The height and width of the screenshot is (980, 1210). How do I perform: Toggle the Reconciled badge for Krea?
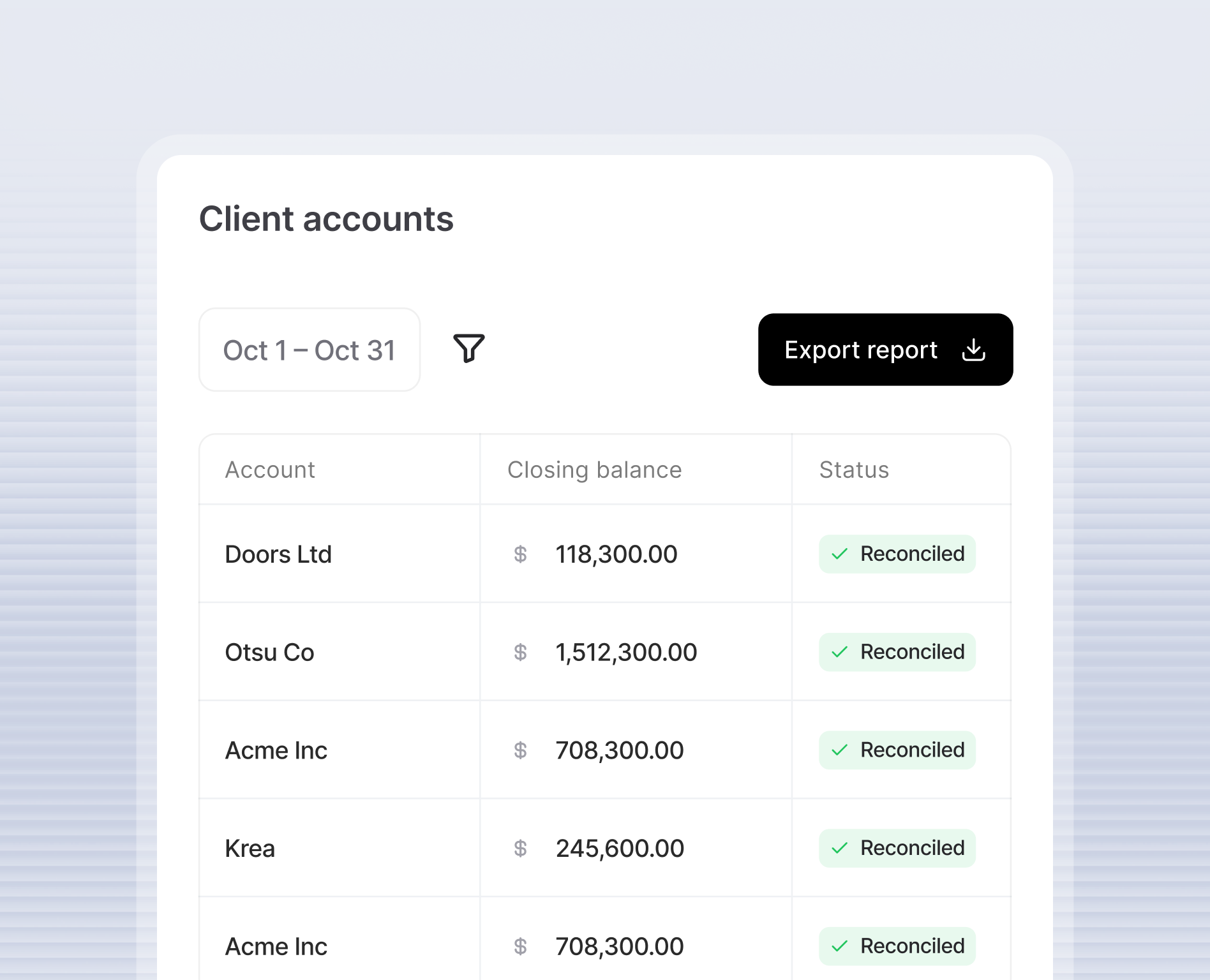[897, 848]
